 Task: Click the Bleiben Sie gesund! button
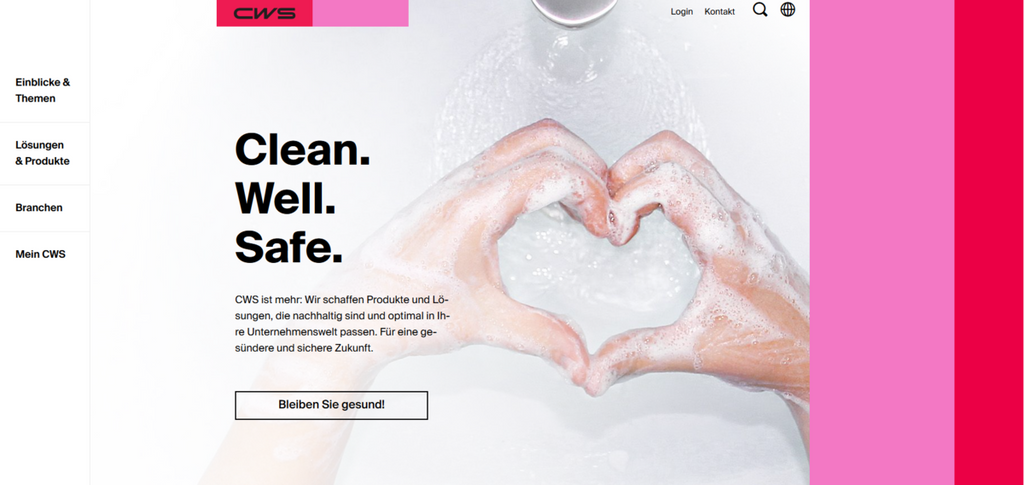point(331,405)
